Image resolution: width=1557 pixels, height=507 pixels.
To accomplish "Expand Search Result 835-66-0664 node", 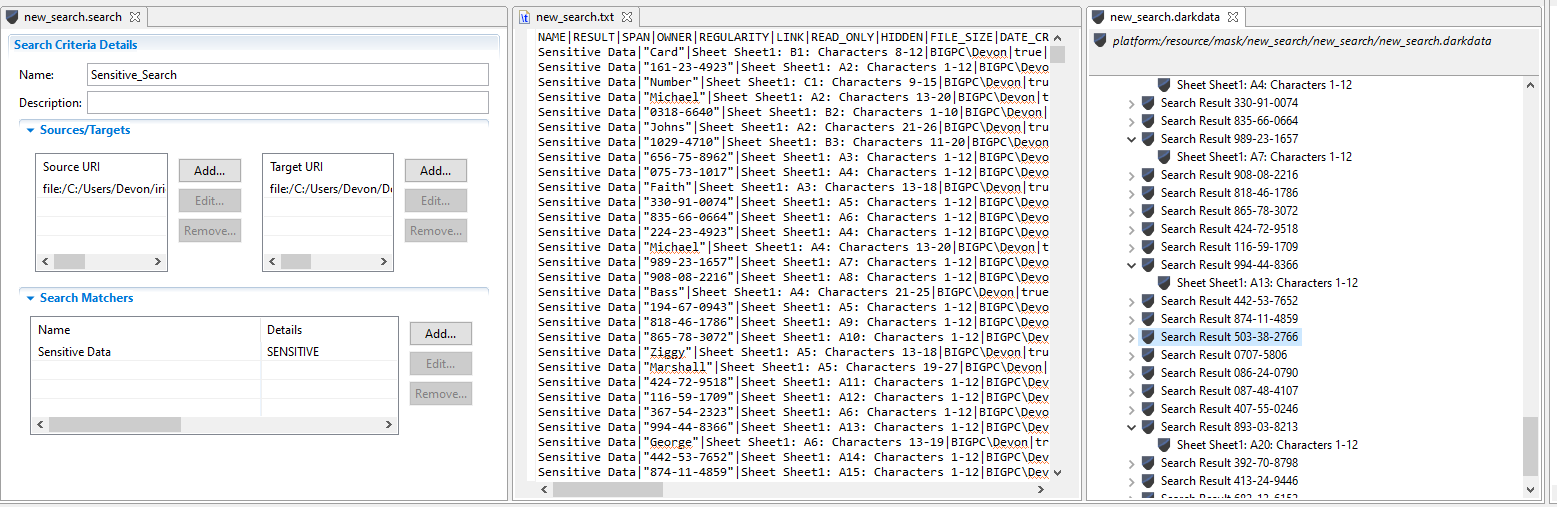I will tap(1132, 121).
